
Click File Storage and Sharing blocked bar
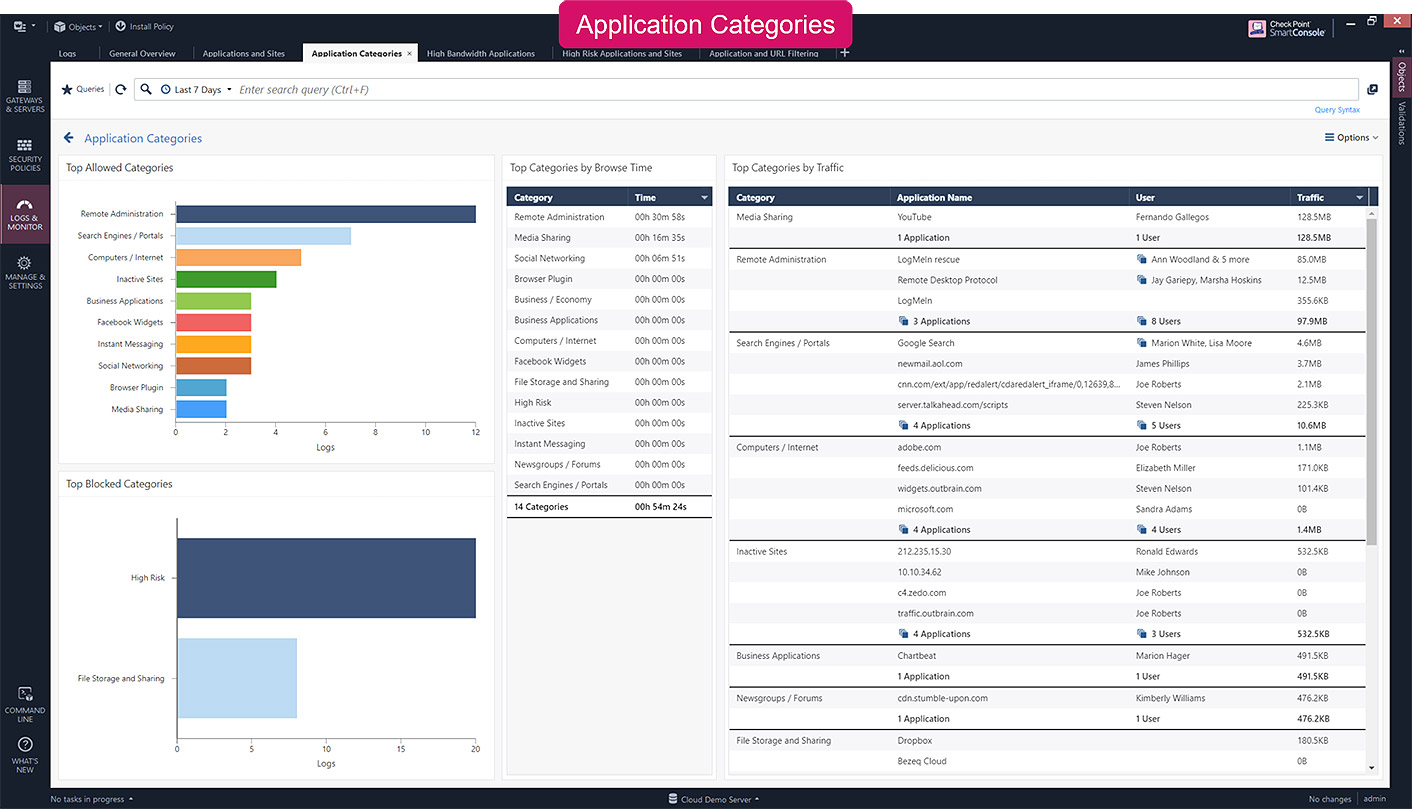coord(237,678)
